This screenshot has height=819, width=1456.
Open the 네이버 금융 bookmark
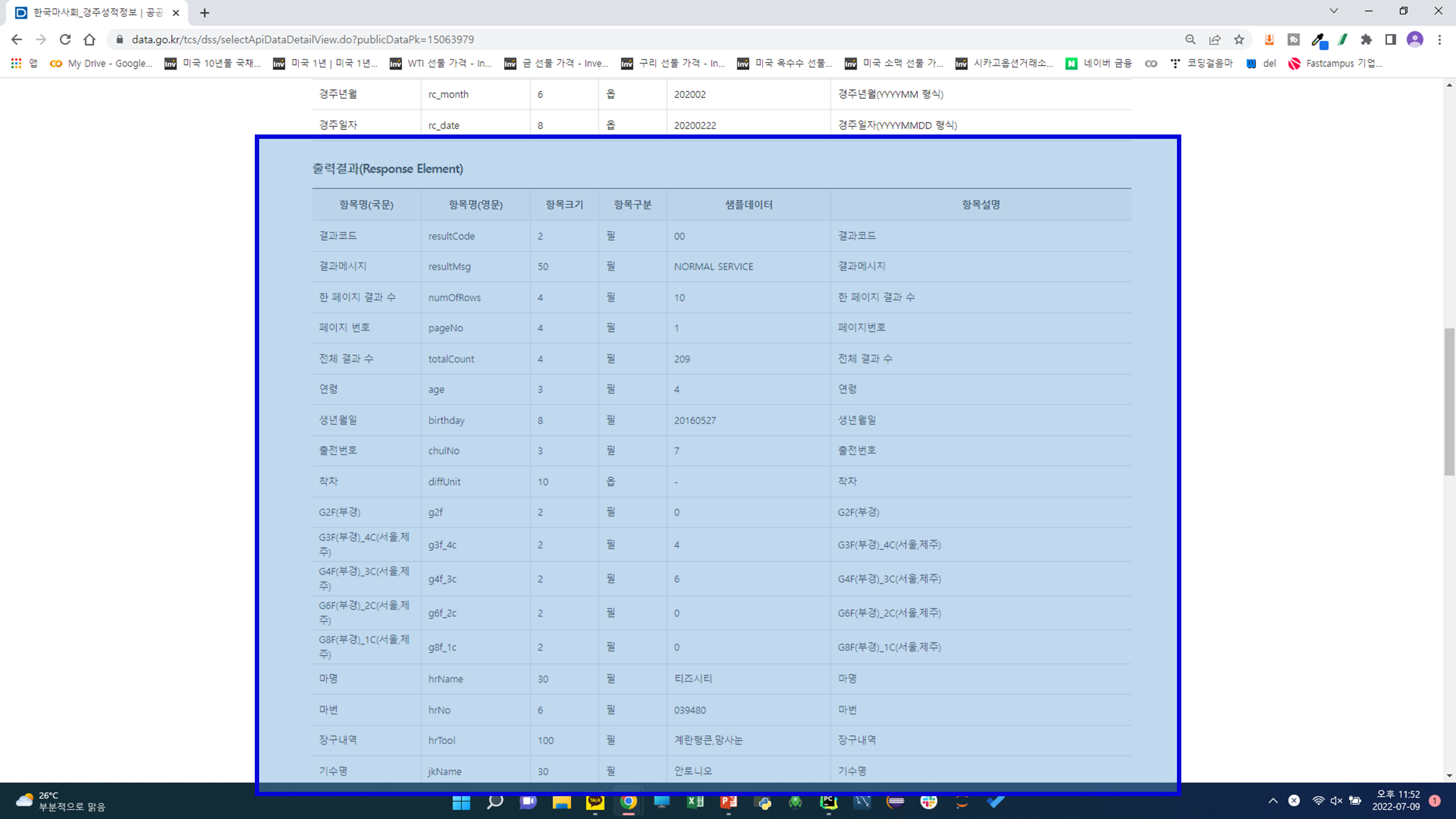(1099, 63)
